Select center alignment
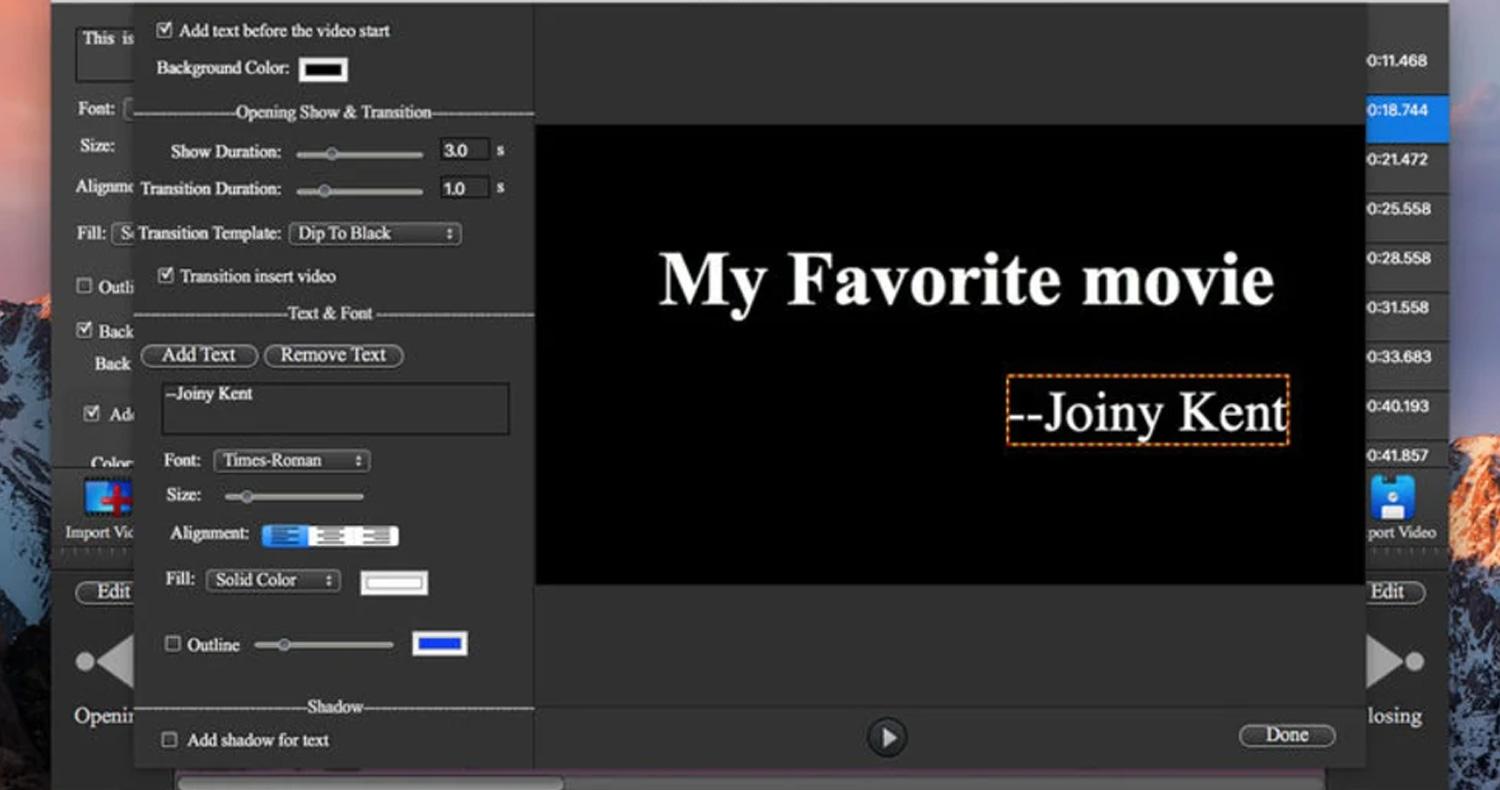This screenshot has width=1500, height=790. click(x=331, y=537)
